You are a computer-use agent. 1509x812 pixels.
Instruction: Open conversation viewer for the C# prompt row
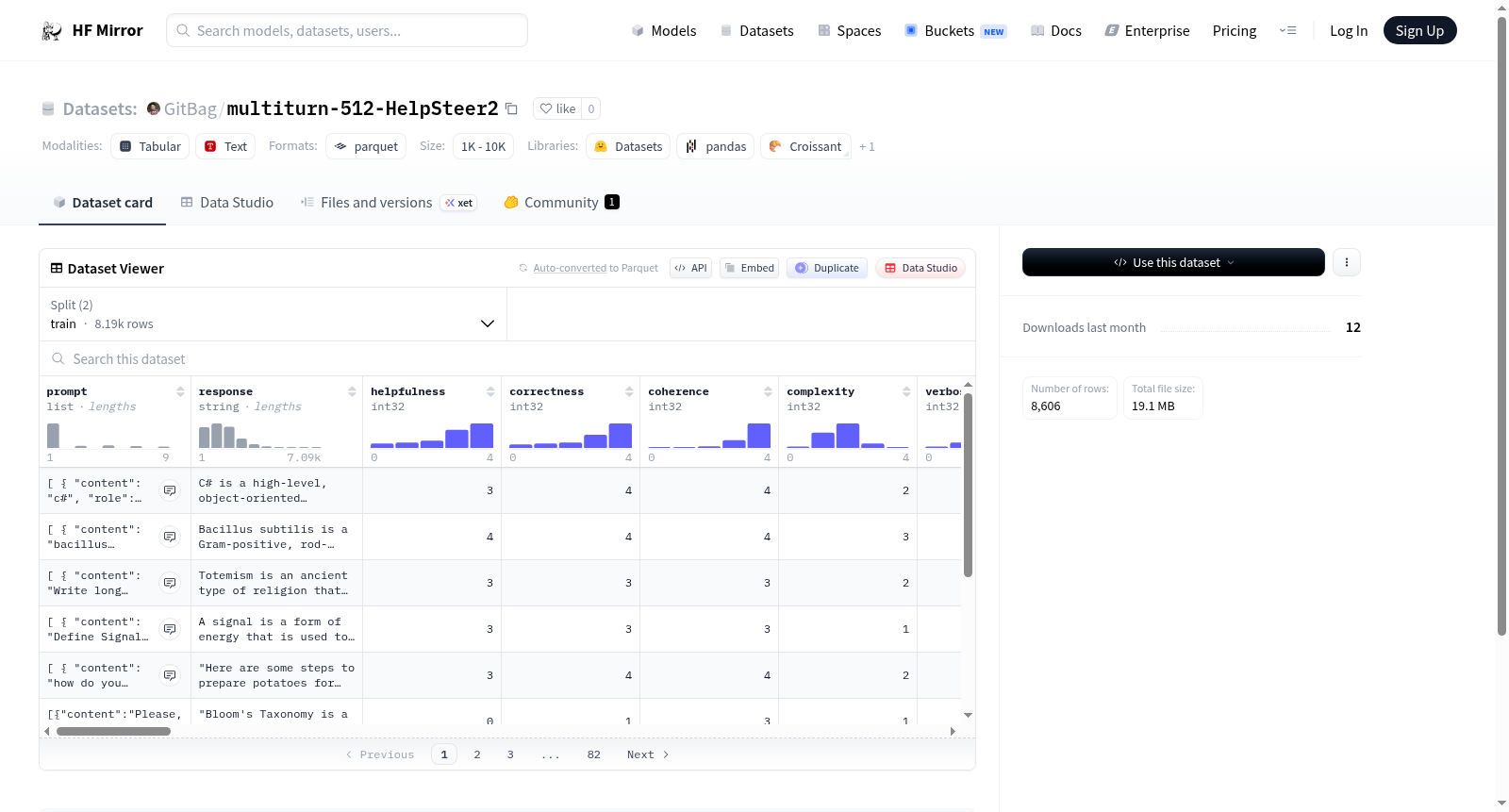click(x=170, y=490)
